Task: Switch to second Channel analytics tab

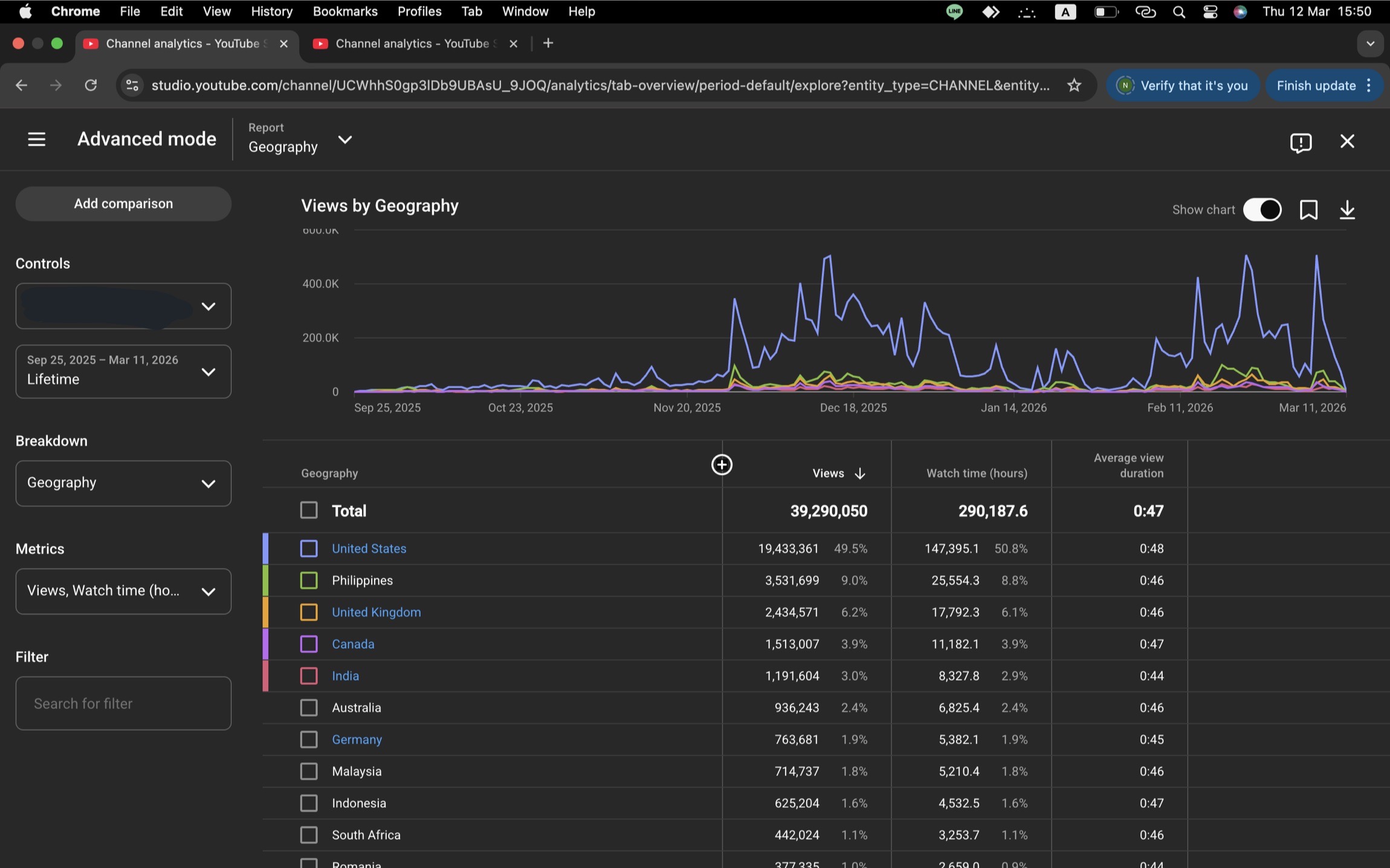Action: [411, 43]
